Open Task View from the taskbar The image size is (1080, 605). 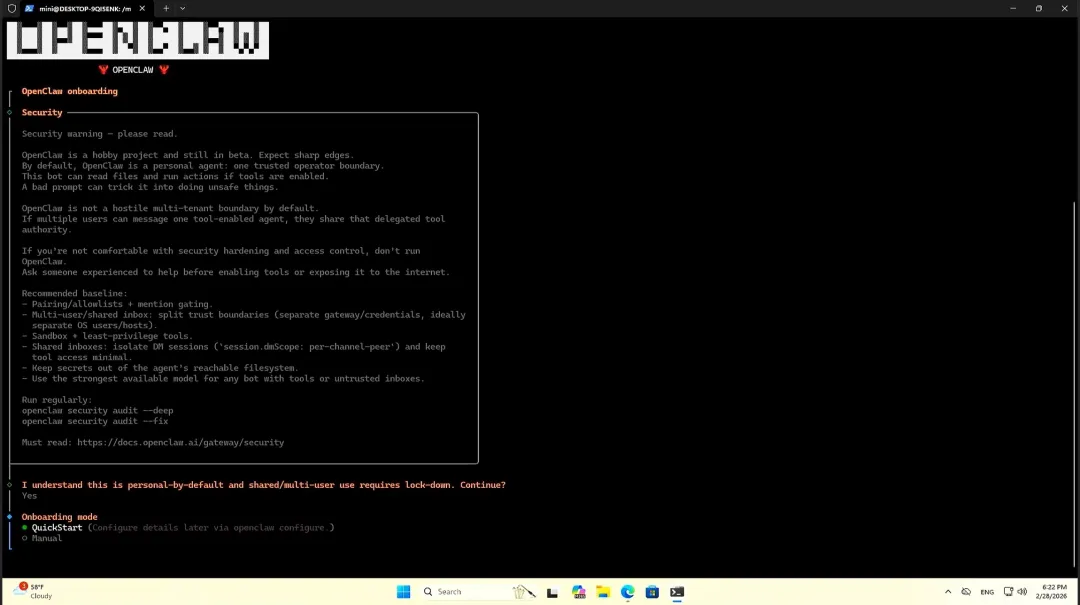click(x=552, y=592)
